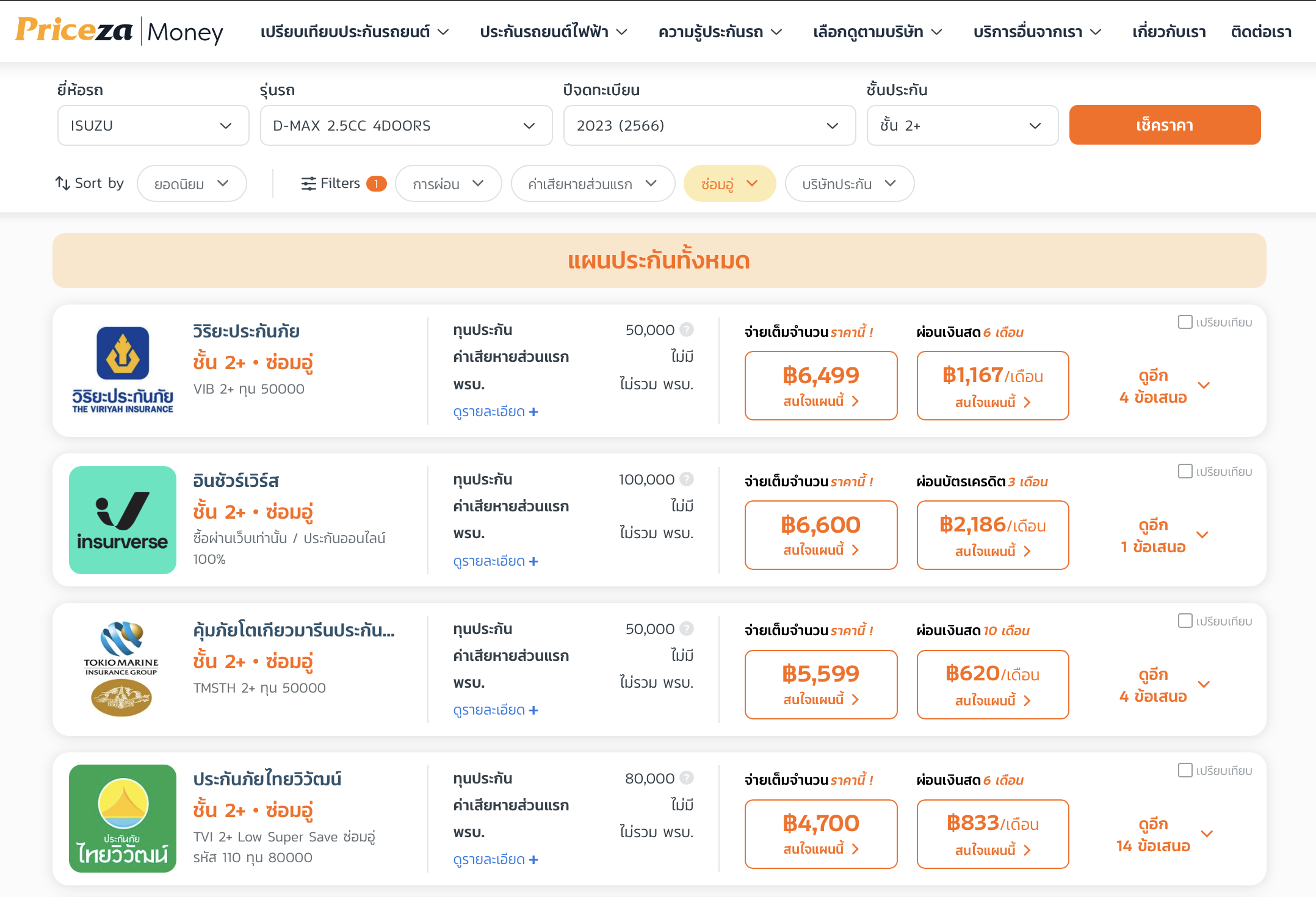Select the ฿620/เดือน installment plan

pyautogui.click(x=992, y=685)
